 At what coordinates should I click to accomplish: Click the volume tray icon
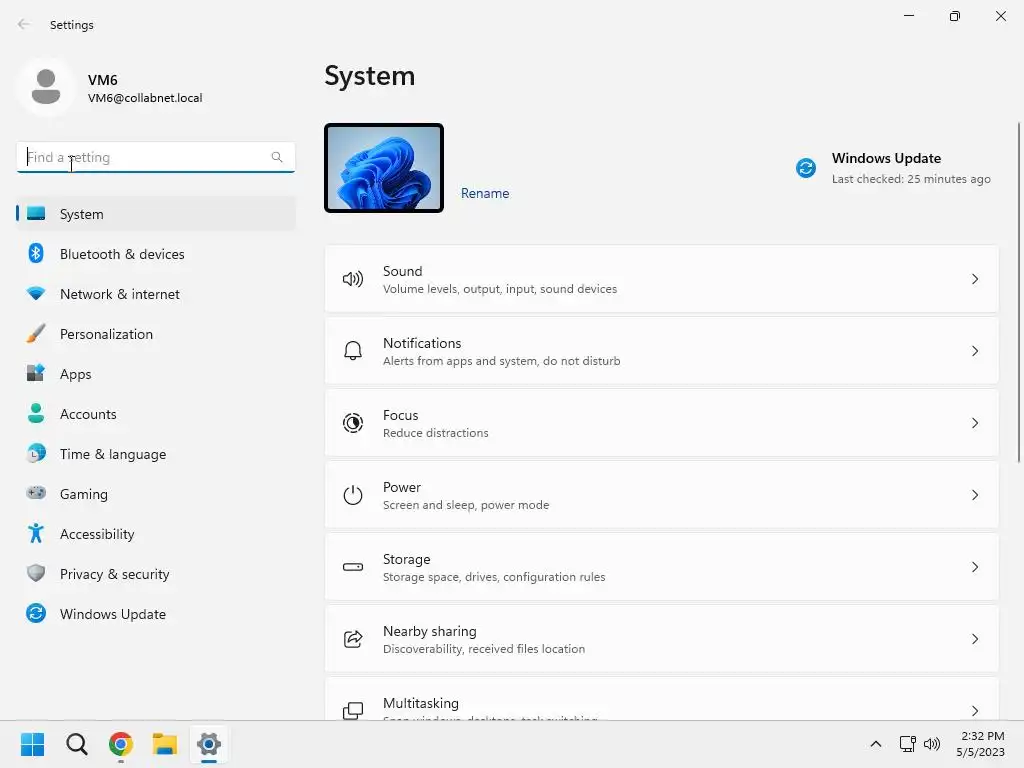(x=931, y=744)
